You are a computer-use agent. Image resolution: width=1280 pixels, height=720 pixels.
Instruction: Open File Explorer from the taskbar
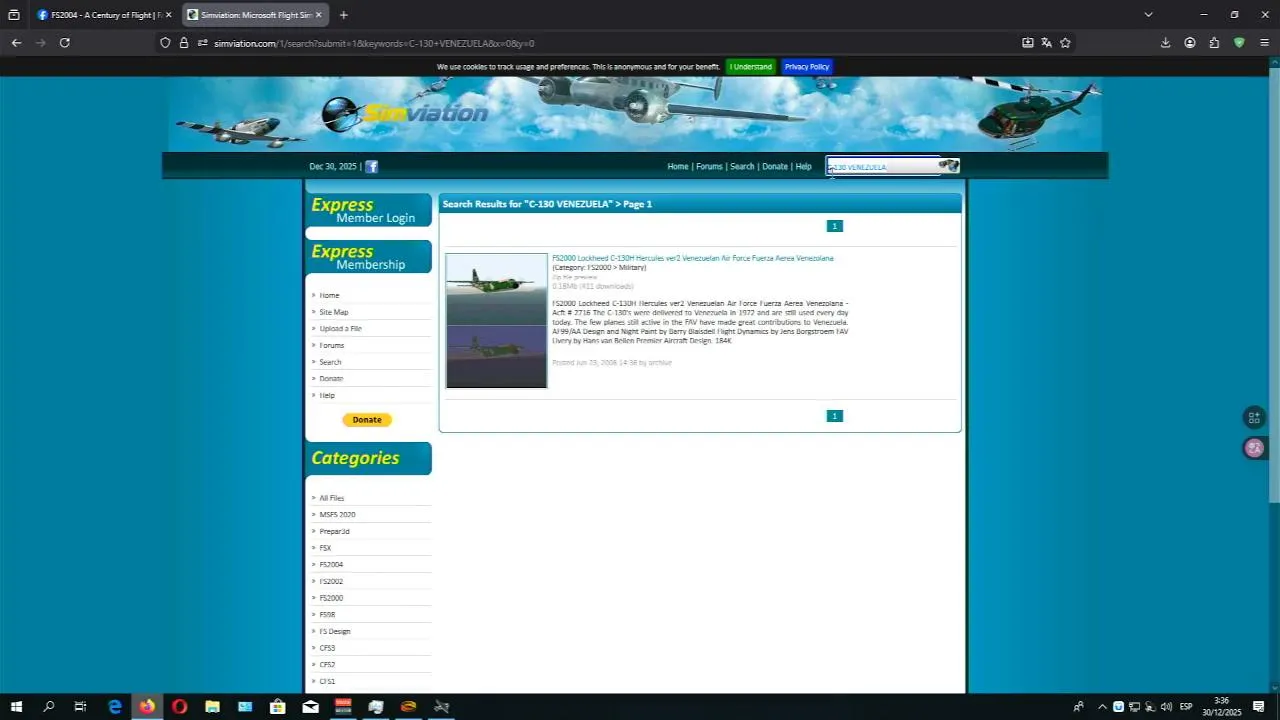[212, 707]
